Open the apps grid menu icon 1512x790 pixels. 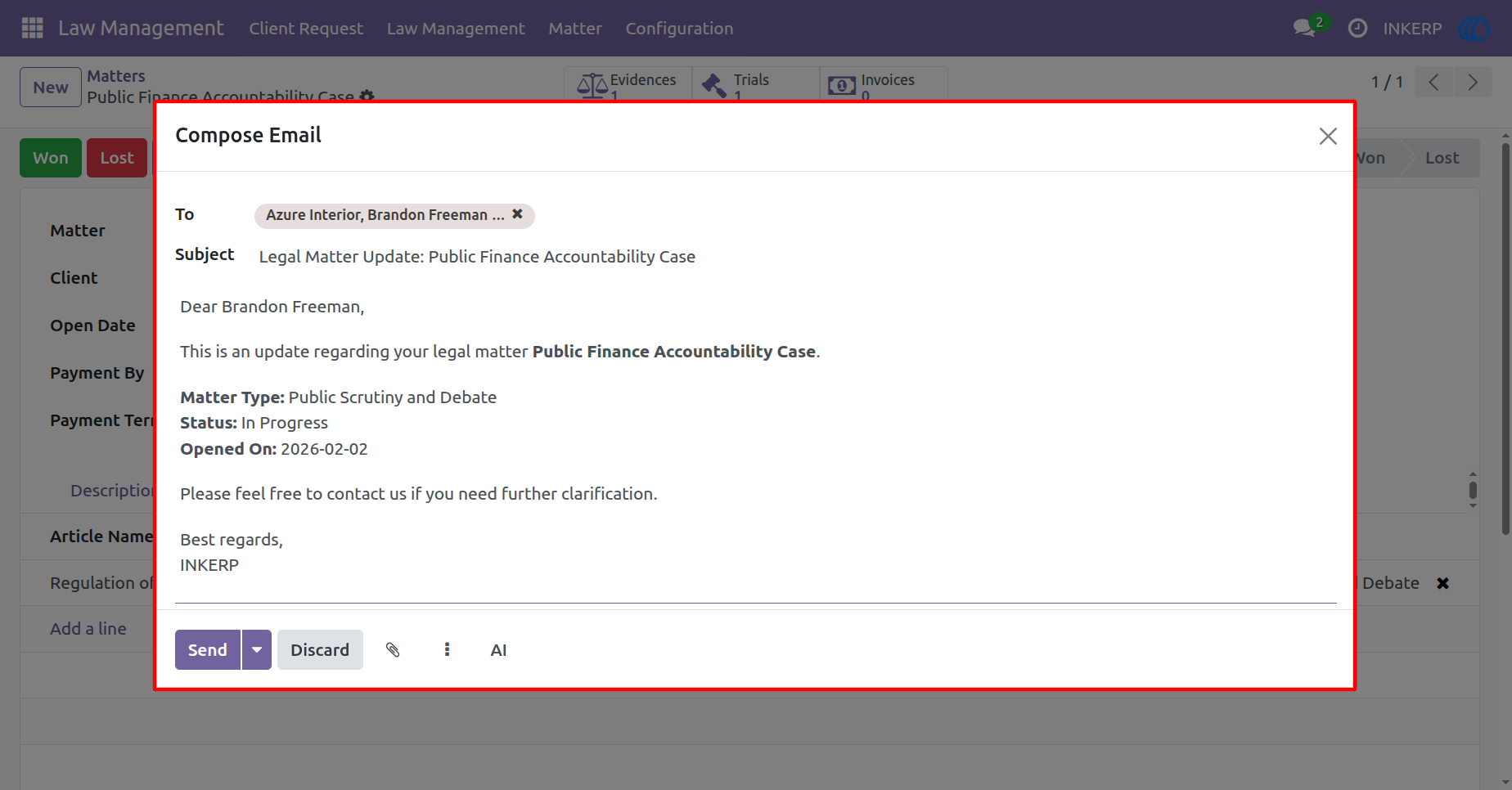click(32, 28)
